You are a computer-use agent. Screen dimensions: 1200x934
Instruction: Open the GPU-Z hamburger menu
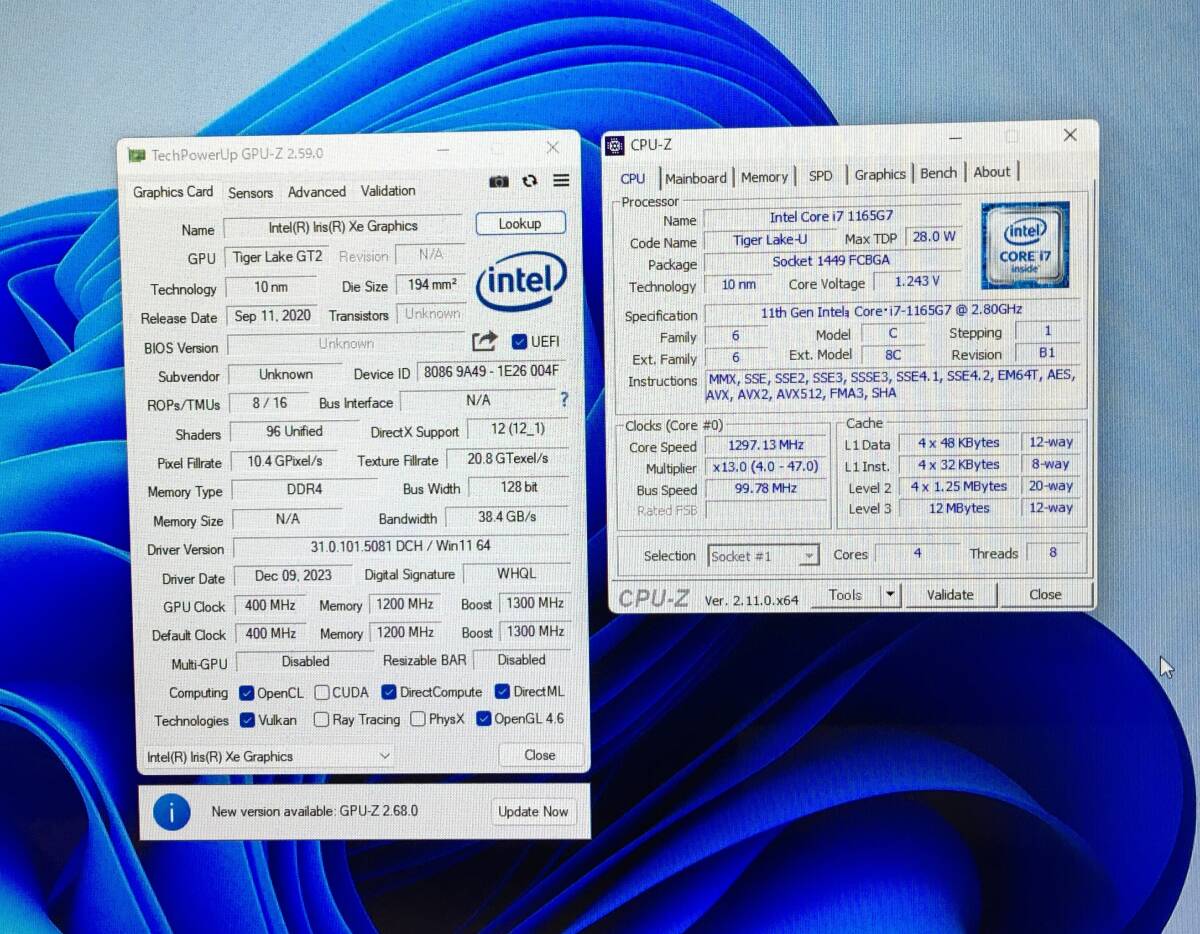coord(561,180)
